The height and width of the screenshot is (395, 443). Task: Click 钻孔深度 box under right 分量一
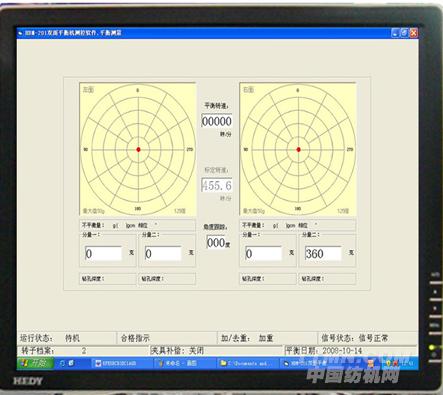tap(268, 279)
